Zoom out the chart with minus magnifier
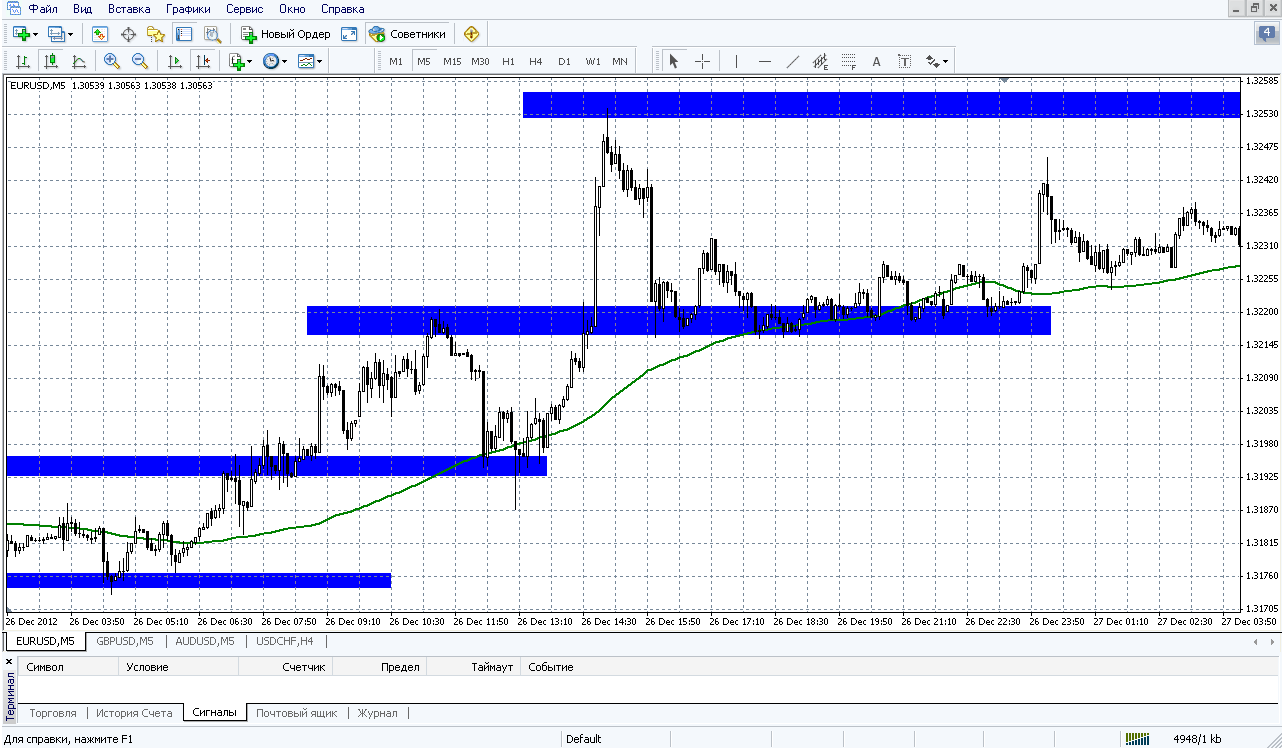Image resolution: width=1286 pixels, height=748 pixels. pyautogui.click(x=140, y=61)
